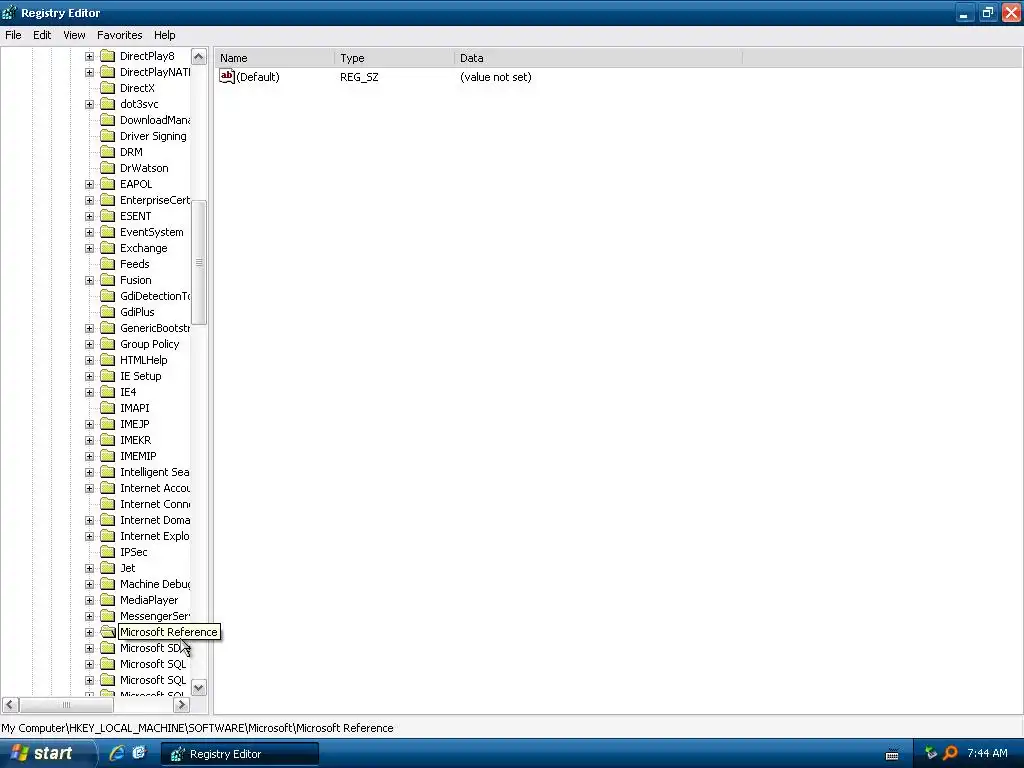Click the IE Setup folder icon
The width and height of the screenshot is (1024, 768).
point(108,376)
